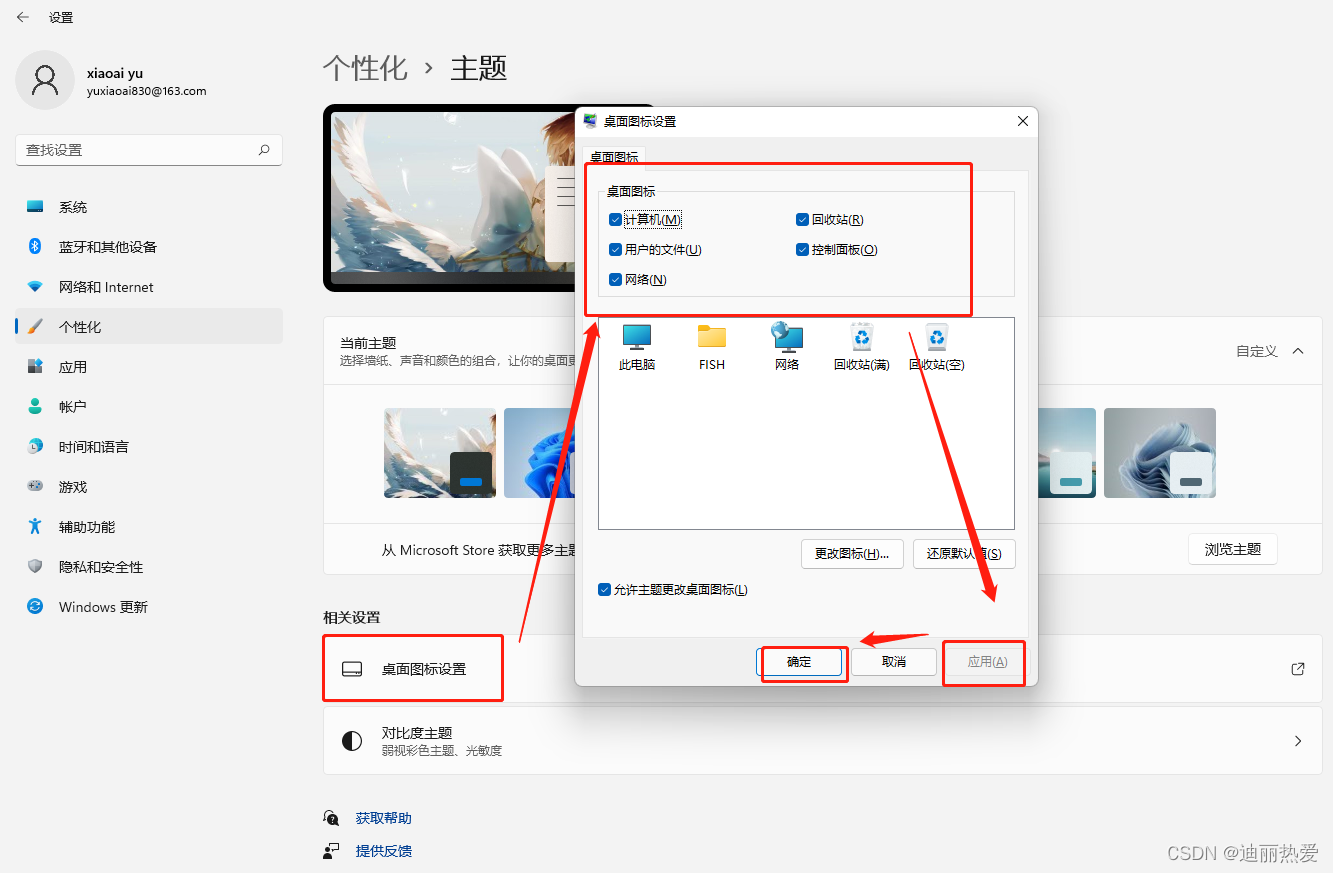Click the 确定 button
This screenshot has width=1333, height=873.
point(799,662)
